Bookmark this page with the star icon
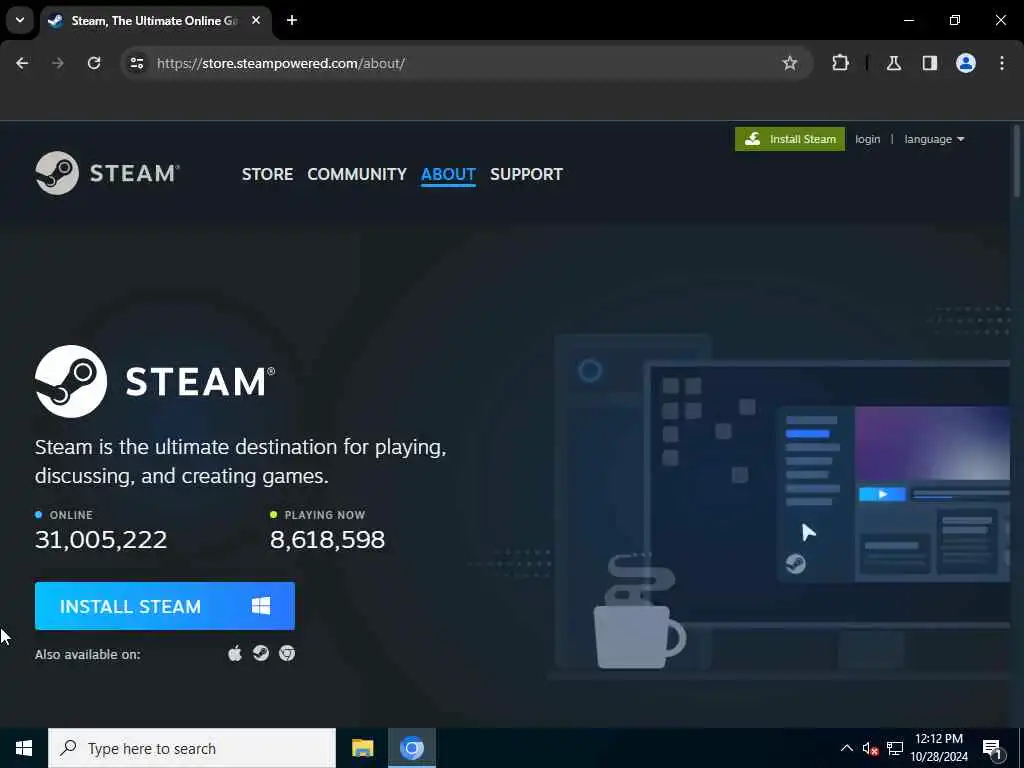 coord(790,63)
